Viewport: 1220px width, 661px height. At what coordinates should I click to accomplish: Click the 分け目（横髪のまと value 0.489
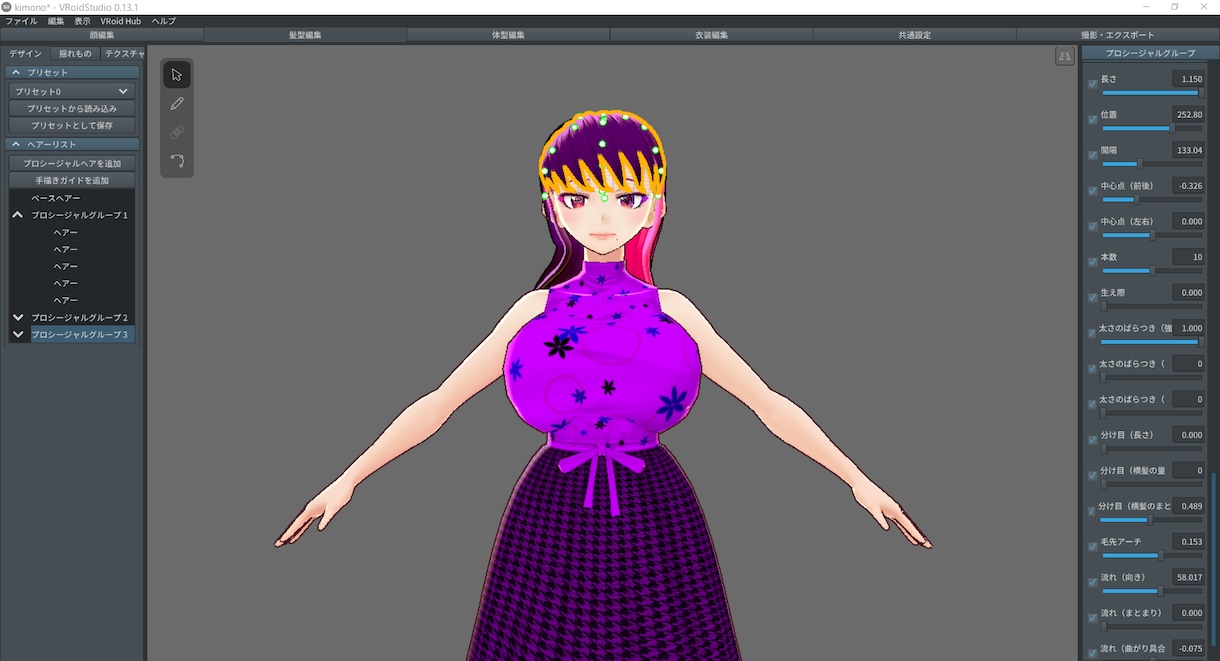(1188, 506)
